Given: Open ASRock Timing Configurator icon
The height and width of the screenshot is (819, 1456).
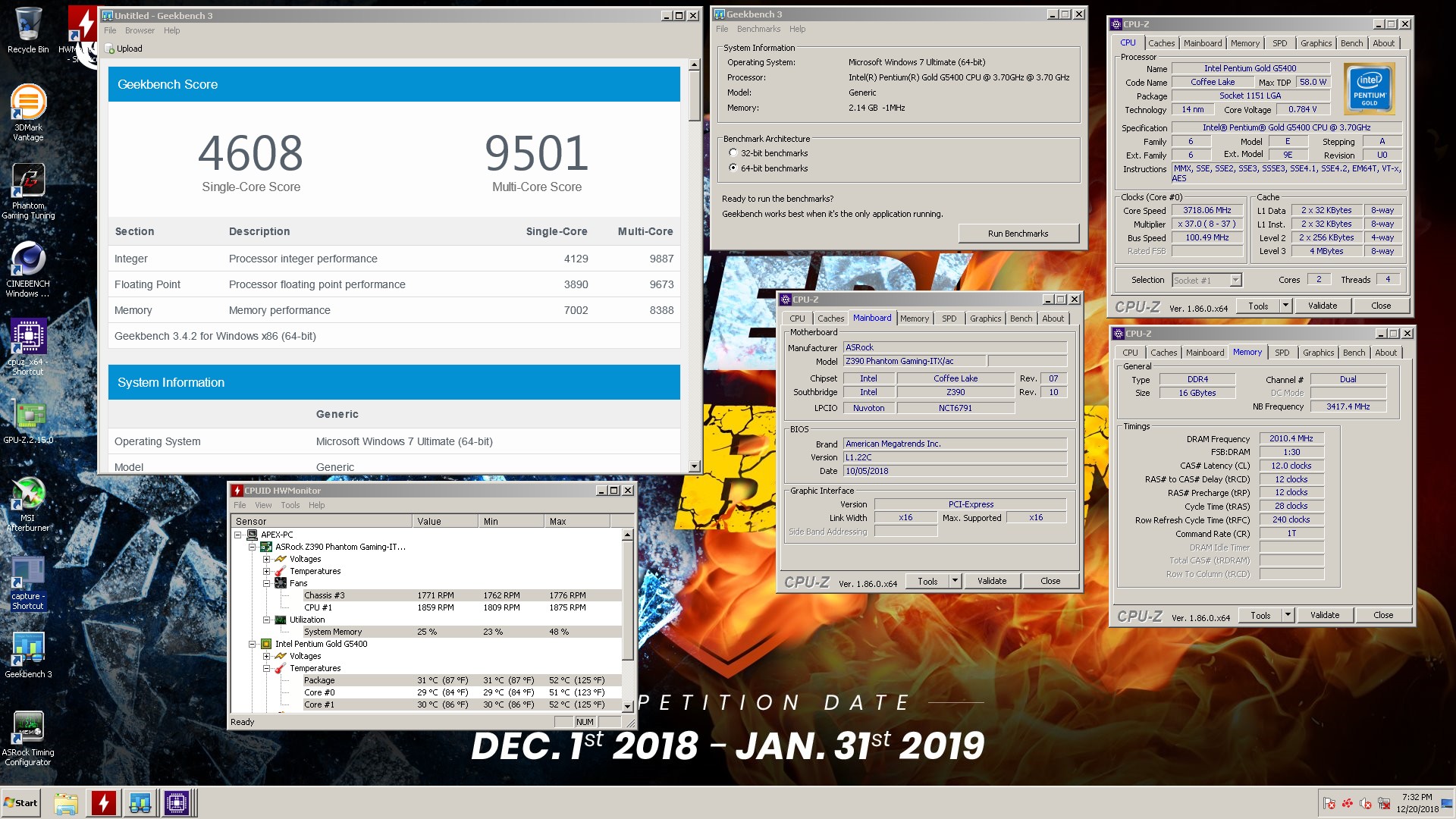Looking at the screenshot, I should coord(28,739).
